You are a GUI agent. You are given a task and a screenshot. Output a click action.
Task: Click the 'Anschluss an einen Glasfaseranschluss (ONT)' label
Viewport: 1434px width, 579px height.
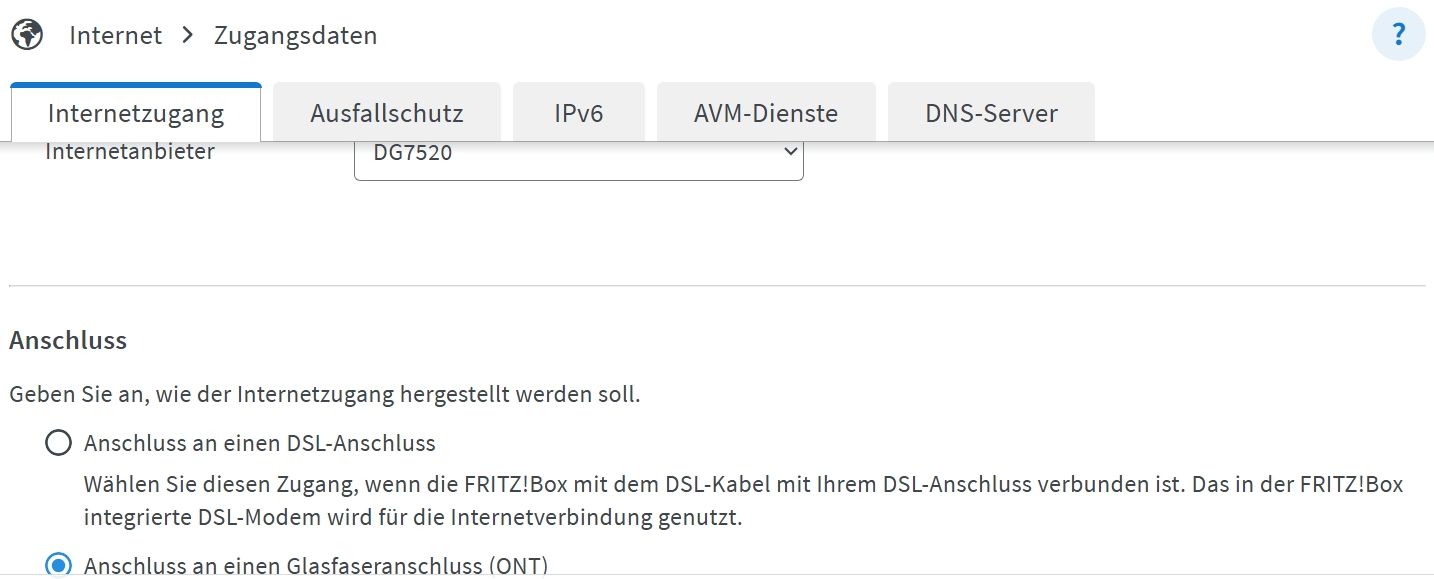[316, 565]
